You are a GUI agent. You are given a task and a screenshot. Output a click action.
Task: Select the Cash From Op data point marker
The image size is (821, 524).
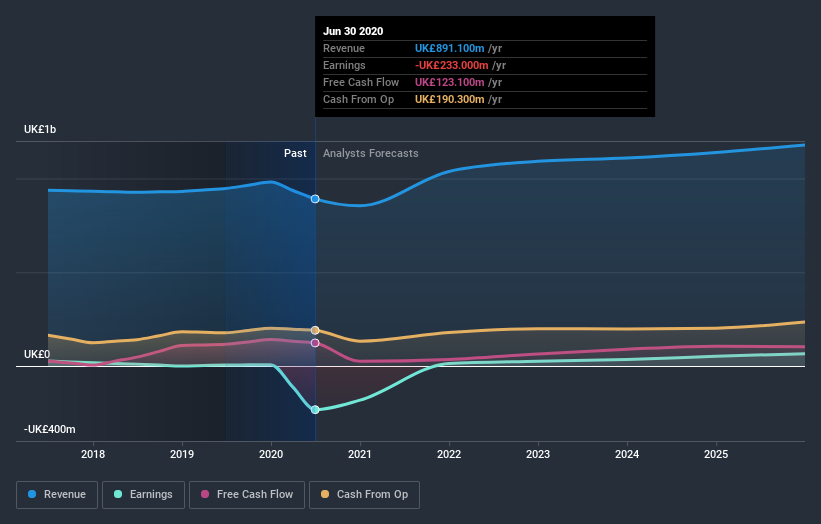pos(315,330)
